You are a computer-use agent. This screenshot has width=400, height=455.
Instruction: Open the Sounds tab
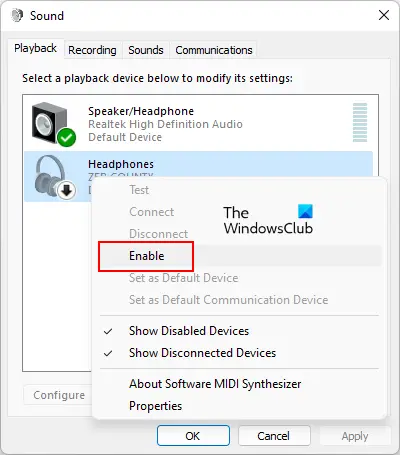coord(146,50)
